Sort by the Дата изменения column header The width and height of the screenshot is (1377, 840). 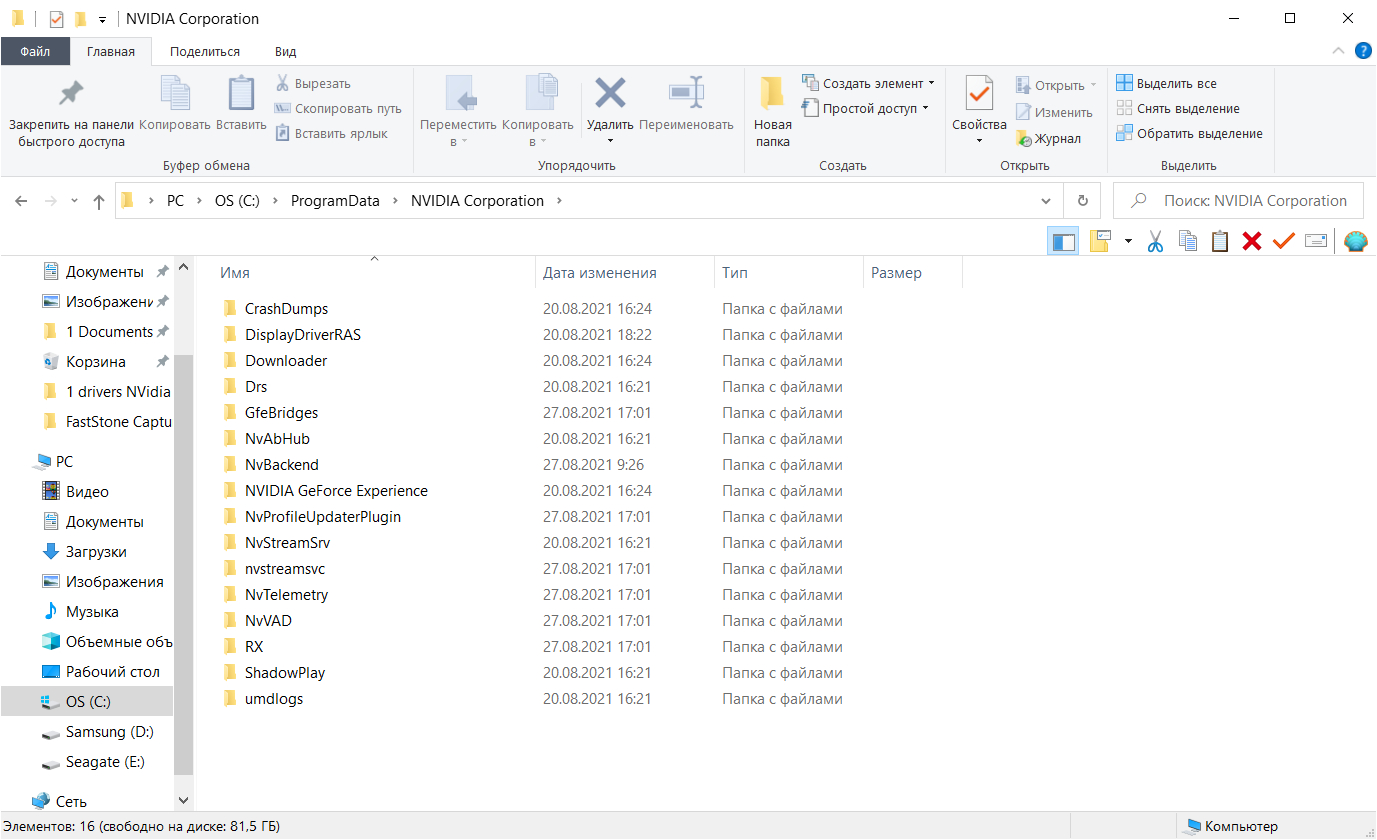click(625, 272)
